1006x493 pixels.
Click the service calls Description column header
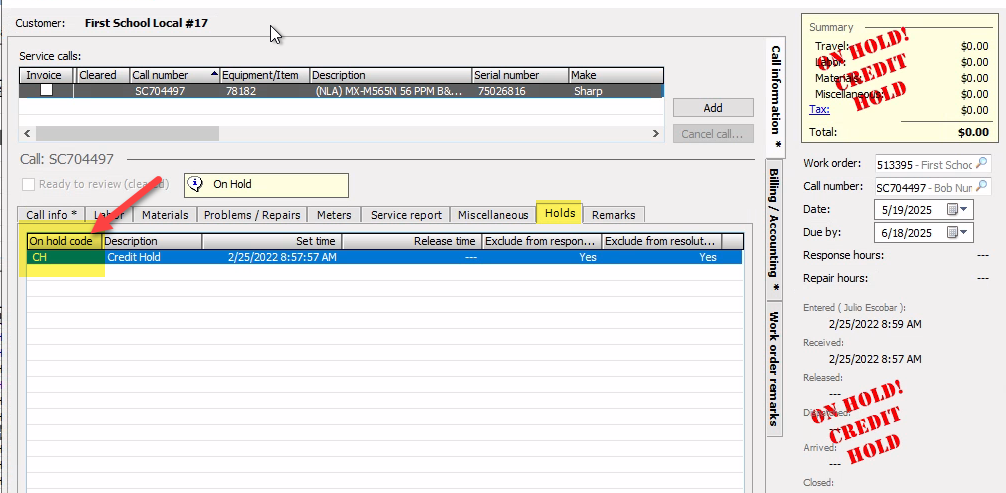click(x=390, y=75)
